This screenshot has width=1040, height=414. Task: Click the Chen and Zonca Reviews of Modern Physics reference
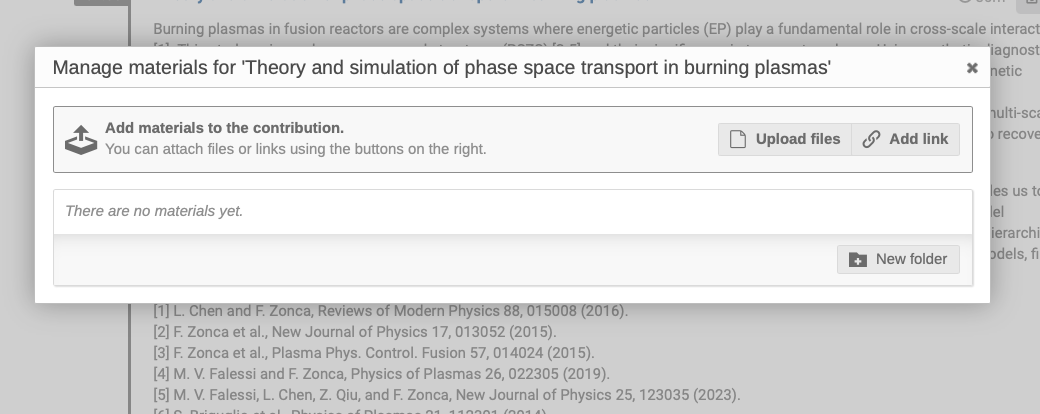click(390, 311)
